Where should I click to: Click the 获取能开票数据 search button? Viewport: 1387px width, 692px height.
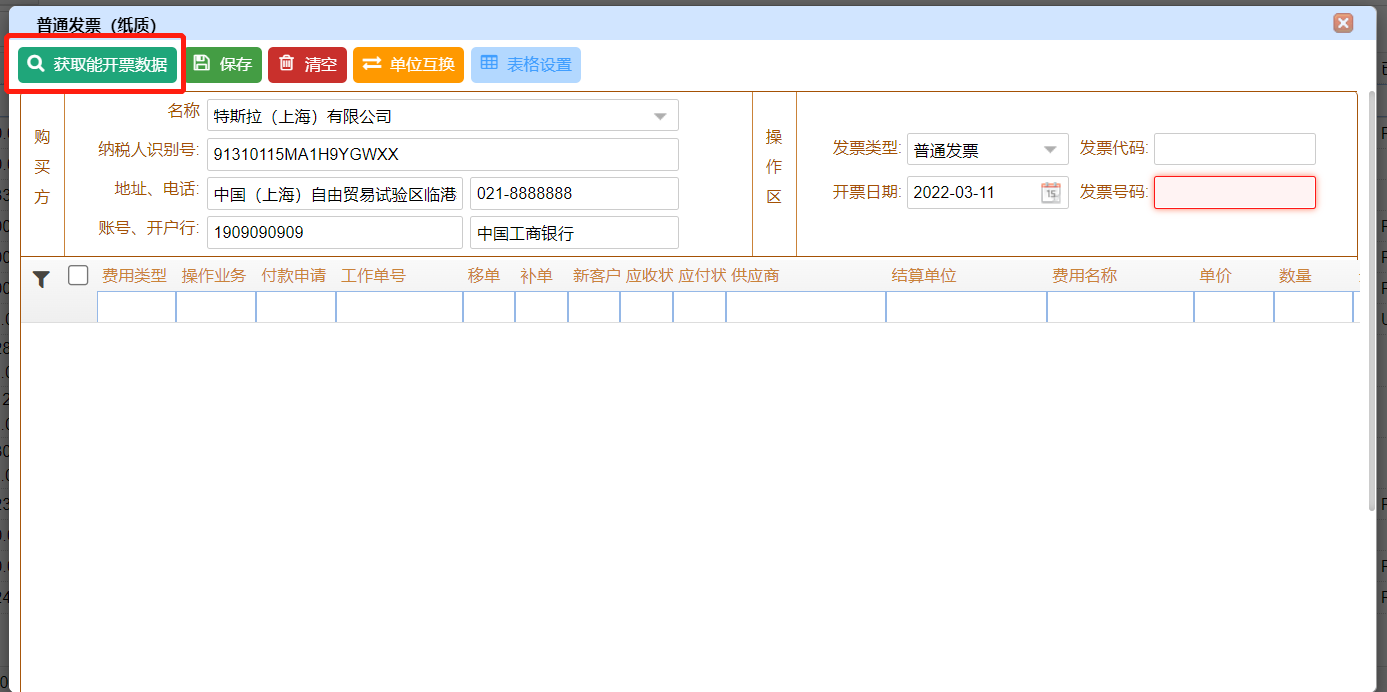(x=97, y=65)
